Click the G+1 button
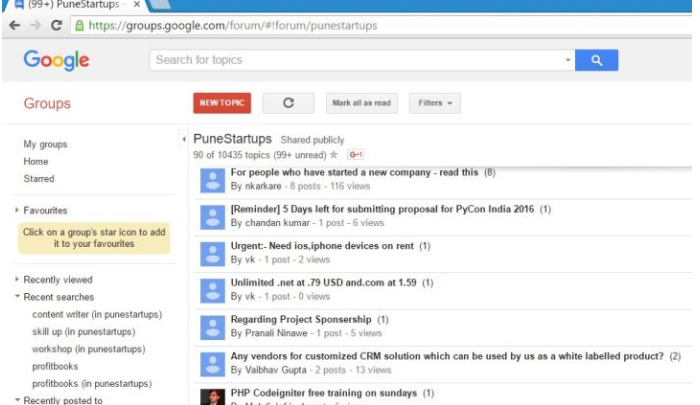 pos(355,154)
